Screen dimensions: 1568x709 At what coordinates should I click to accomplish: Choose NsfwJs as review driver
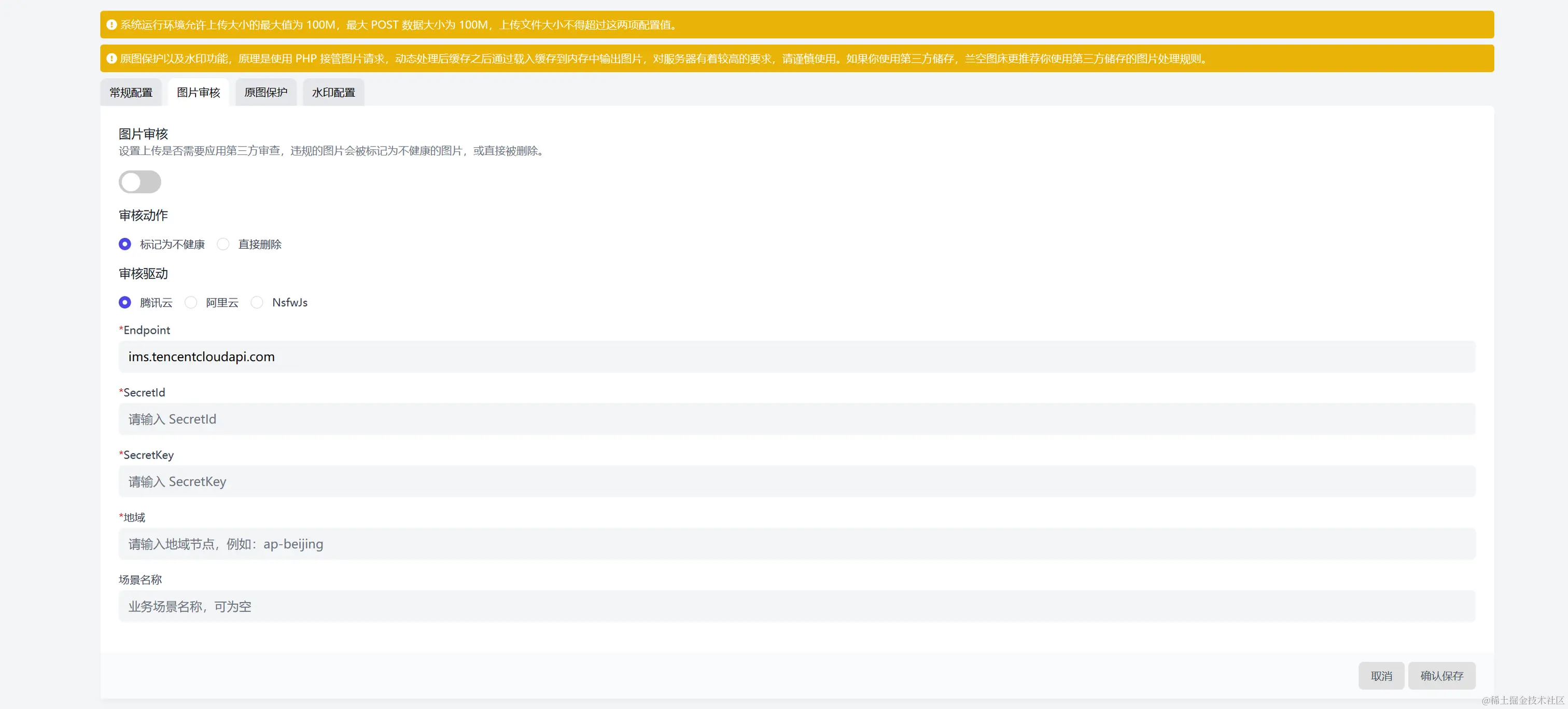[257, 303]
